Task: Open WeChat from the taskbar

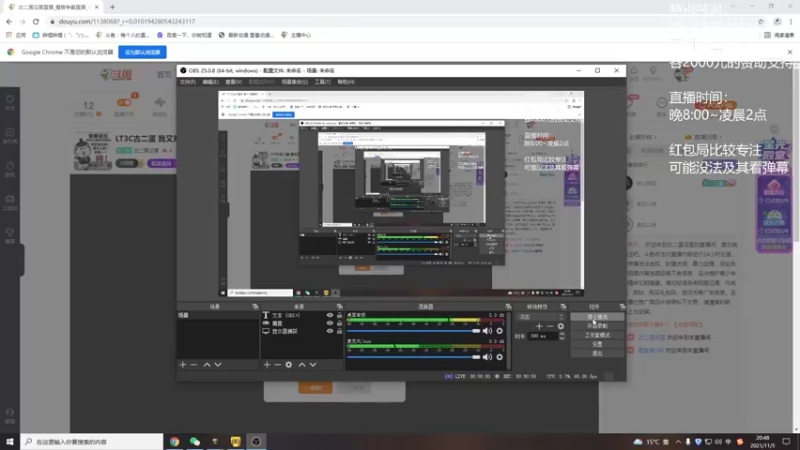Action: tap(195, 442)
